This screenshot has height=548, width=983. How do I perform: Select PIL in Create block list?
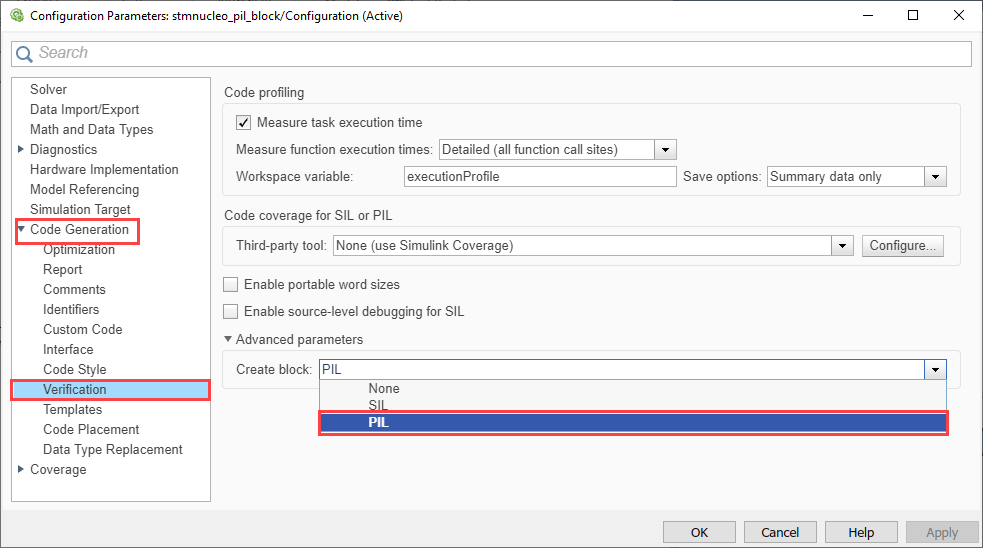tap(632, 423)
